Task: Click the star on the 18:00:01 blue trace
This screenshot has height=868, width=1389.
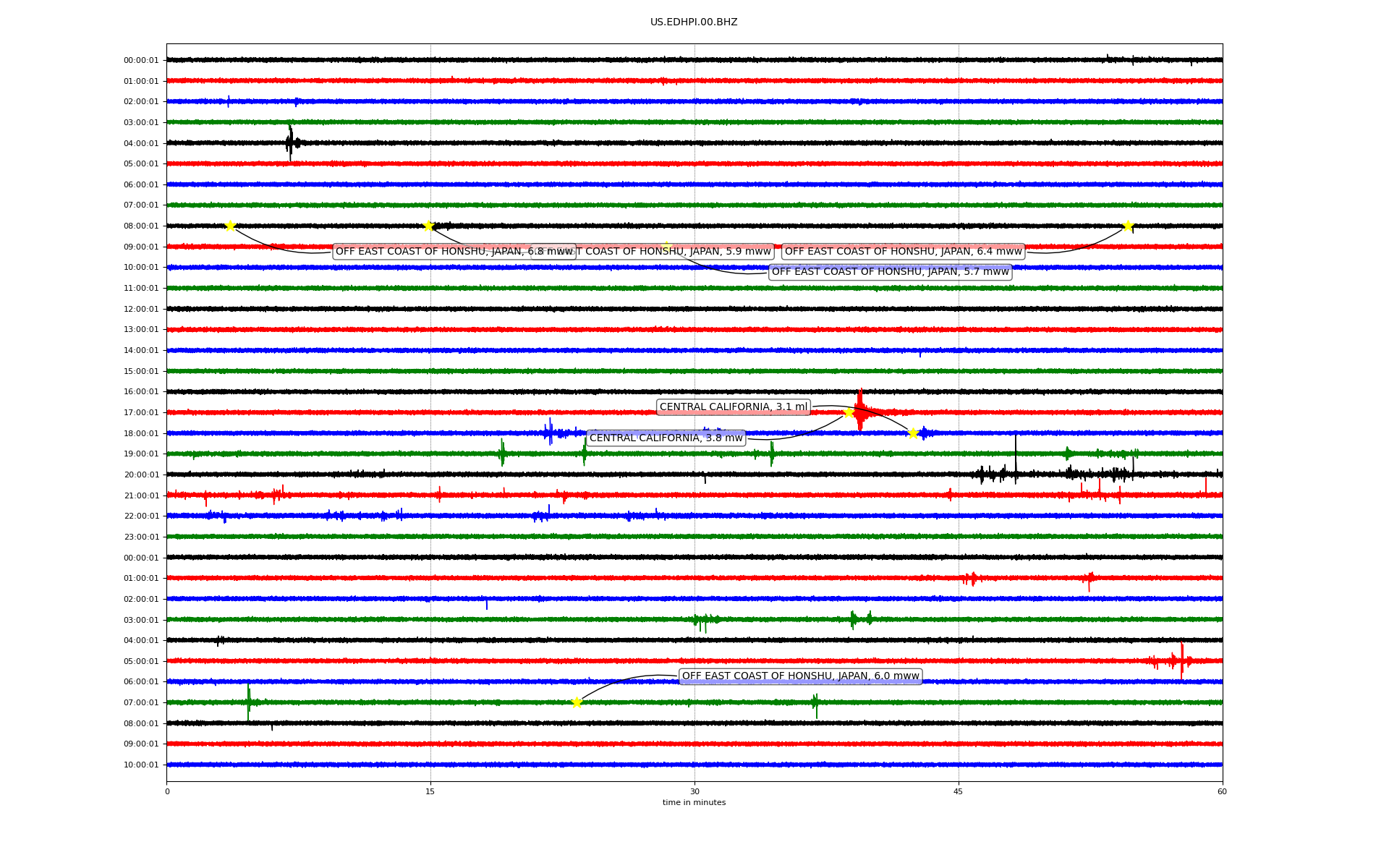Action: coord(913,433)
